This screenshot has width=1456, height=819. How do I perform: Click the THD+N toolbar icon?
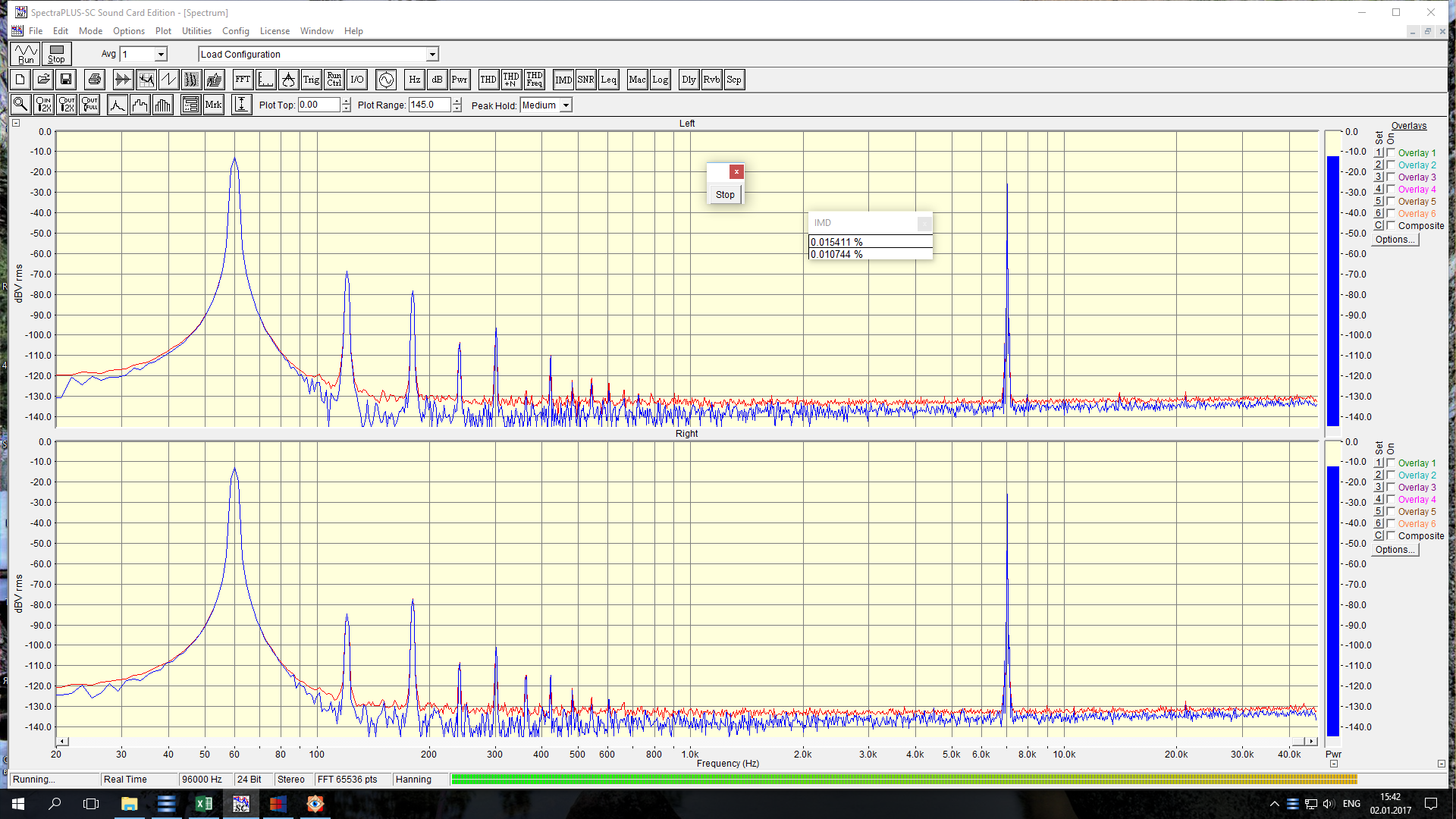[x=511, y=80]
